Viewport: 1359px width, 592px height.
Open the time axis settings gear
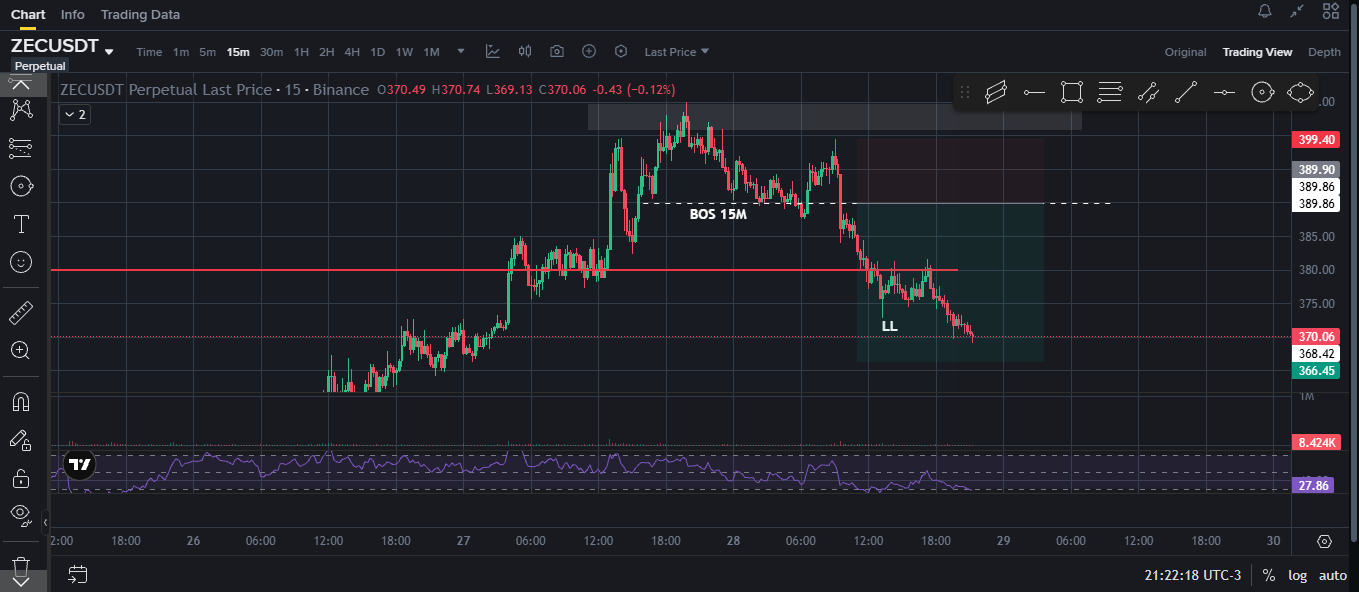click(1325, 541)
